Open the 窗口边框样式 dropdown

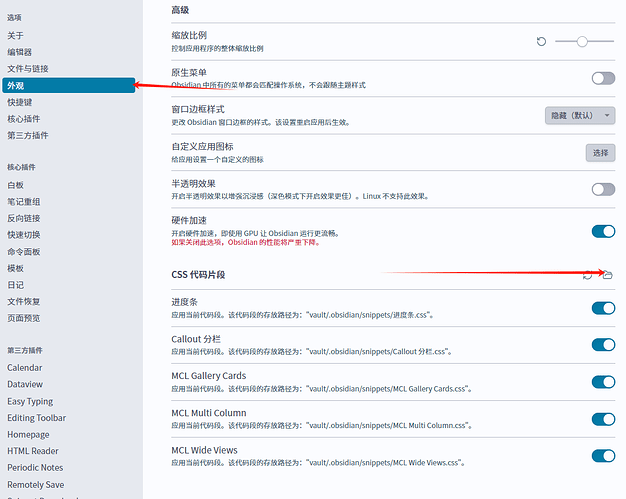[580, 115]
